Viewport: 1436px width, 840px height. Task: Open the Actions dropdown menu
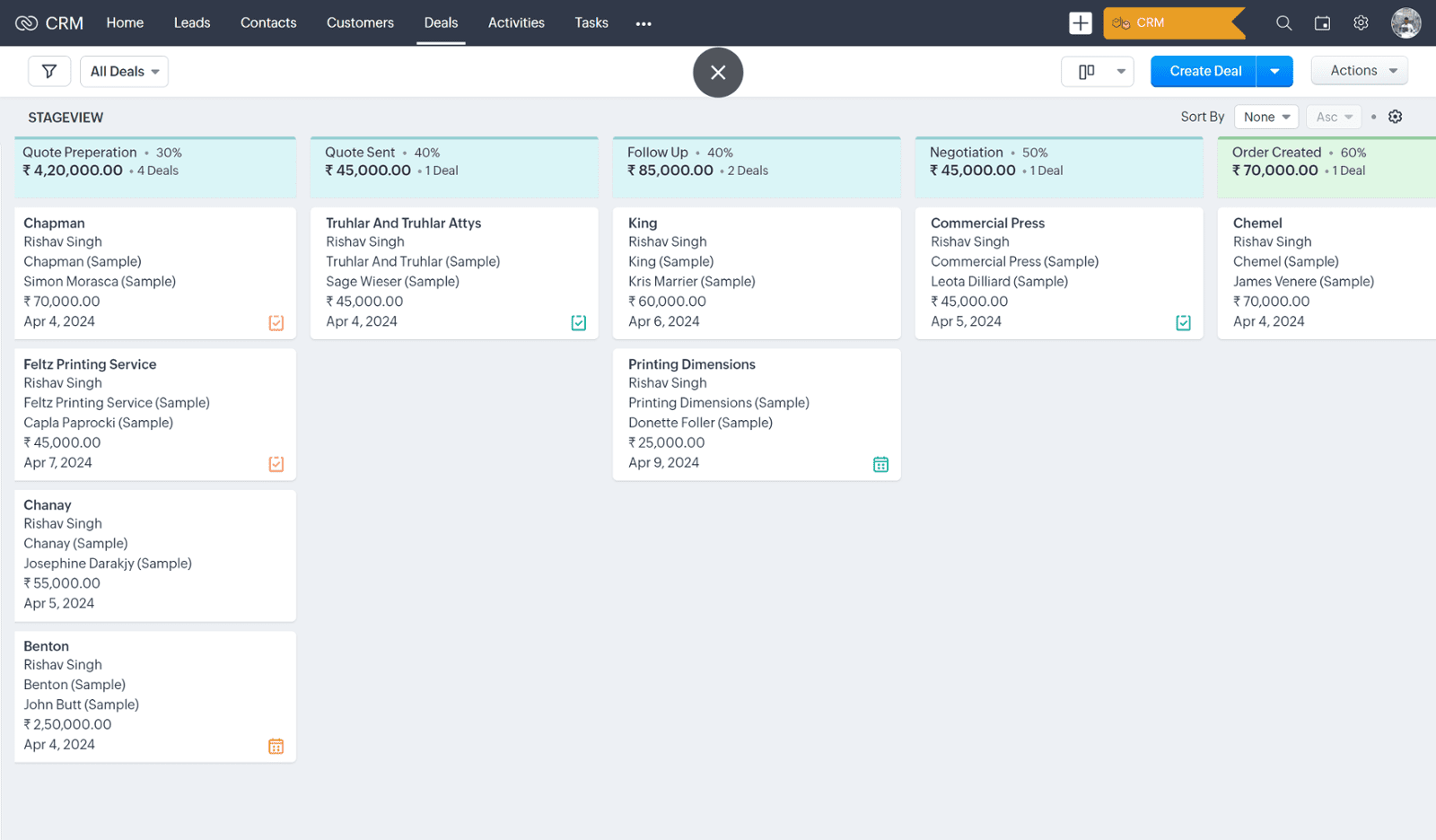[1359, 71]
